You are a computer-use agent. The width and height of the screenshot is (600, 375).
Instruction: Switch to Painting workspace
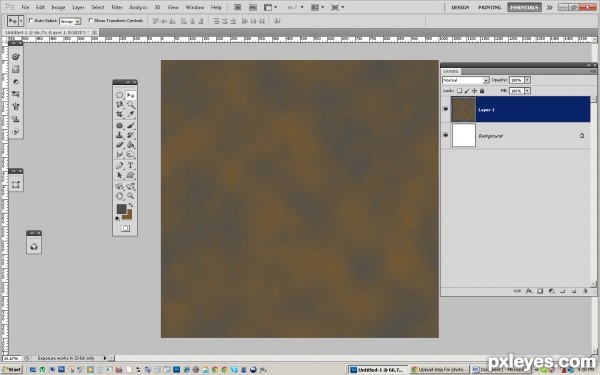pos(489,7)
